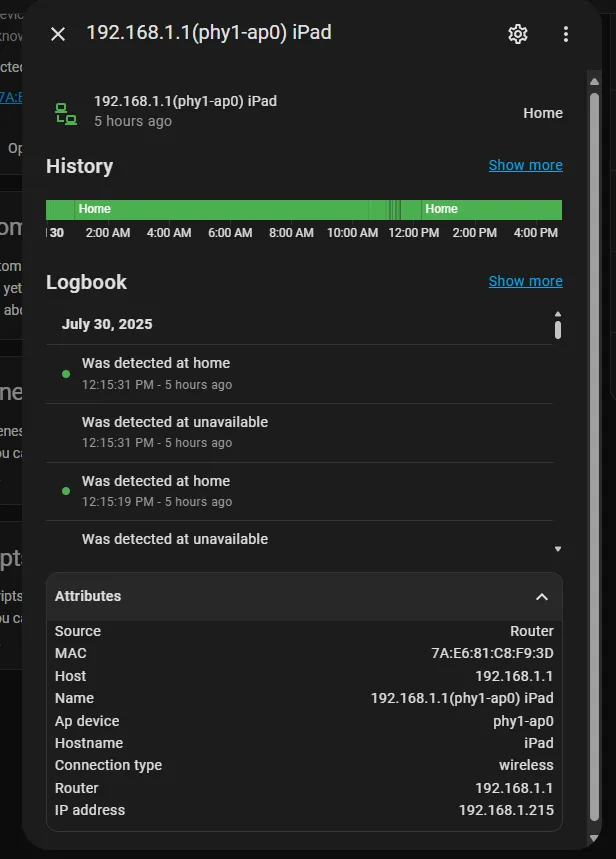This screenshot has height=859, width=616.
Task: Click the partially visible MAC link in background page
Action: point(11,98)
